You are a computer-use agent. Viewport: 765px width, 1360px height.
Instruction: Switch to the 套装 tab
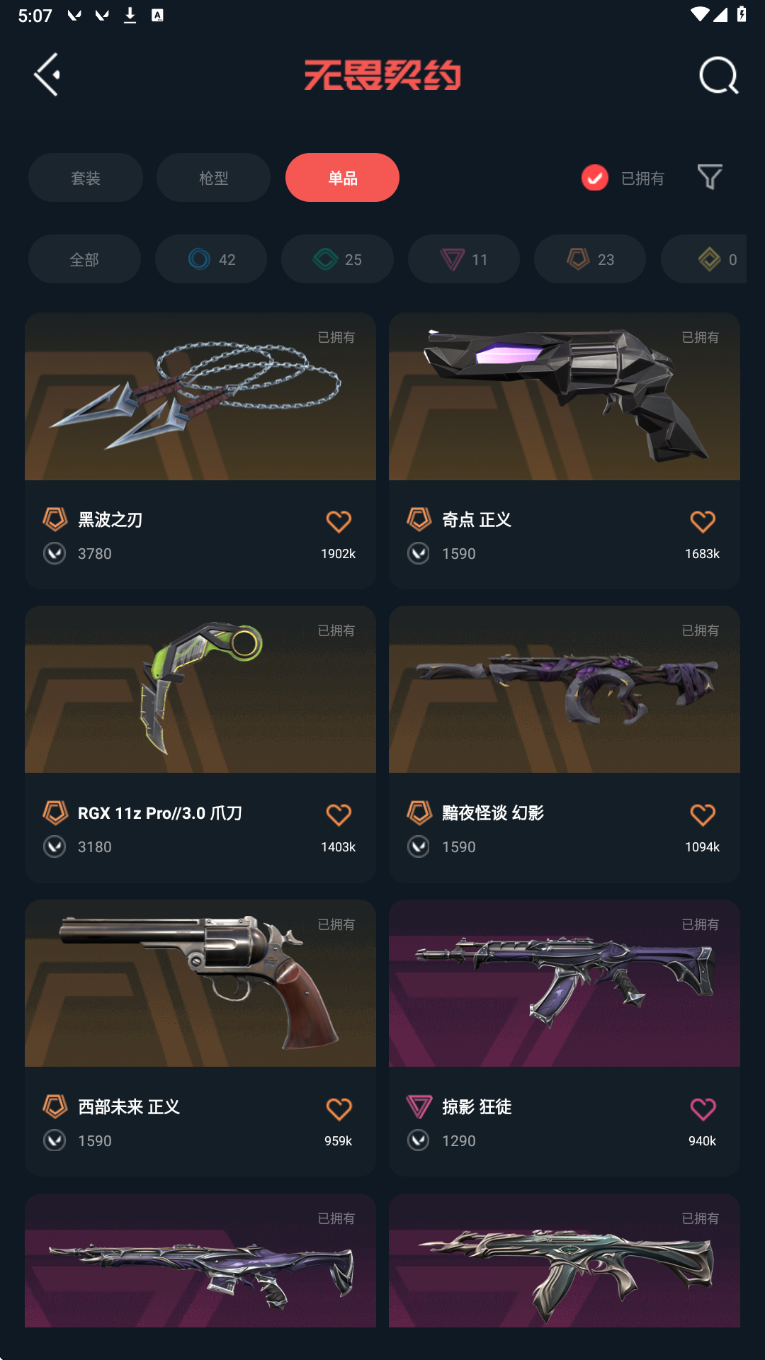(85, 178)
